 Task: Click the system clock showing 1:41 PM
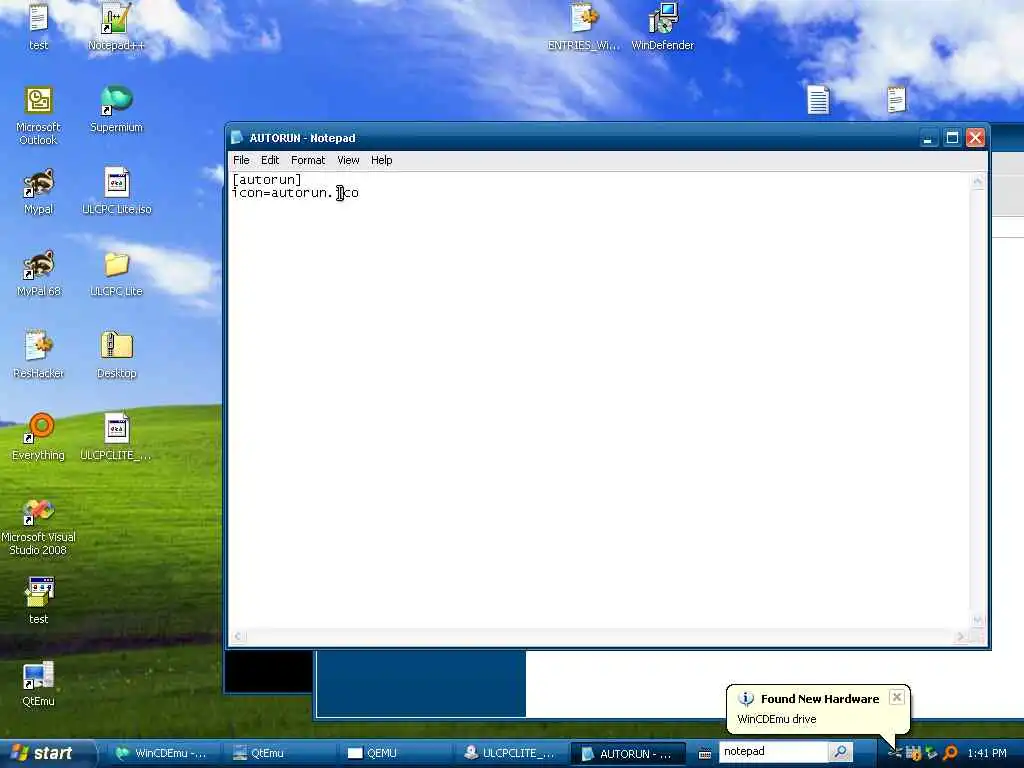coord(987,753)
